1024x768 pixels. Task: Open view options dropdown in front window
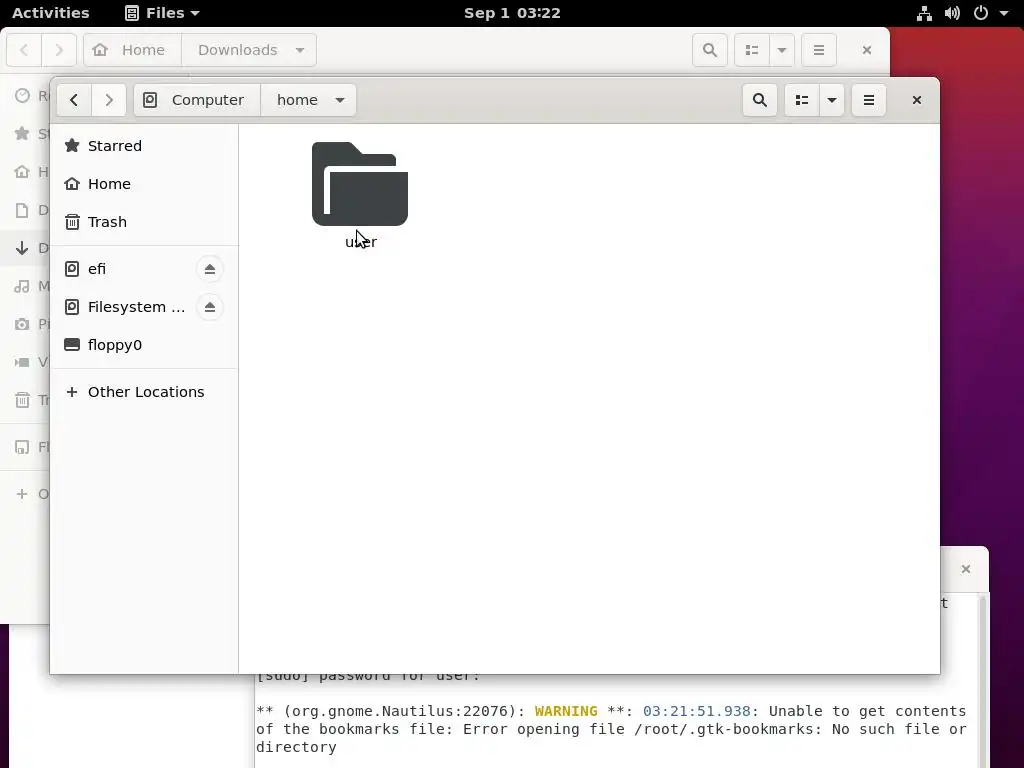(831, 100)
